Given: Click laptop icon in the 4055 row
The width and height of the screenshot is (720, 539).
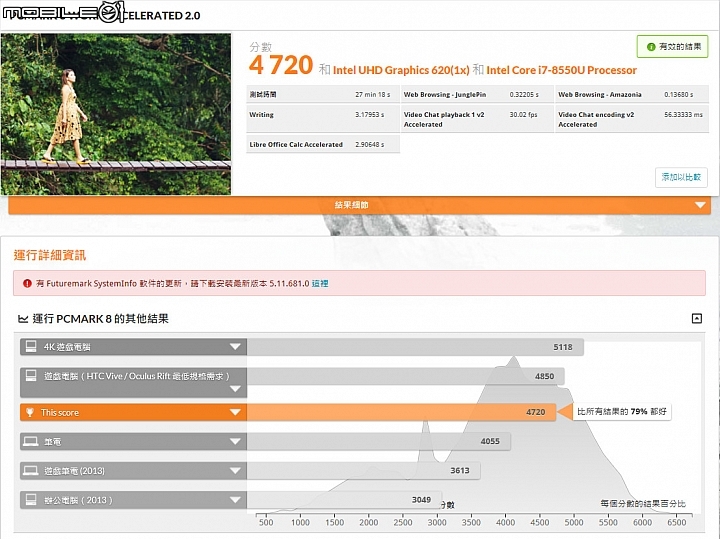Looking at the screenshot, I should [31, 441].
